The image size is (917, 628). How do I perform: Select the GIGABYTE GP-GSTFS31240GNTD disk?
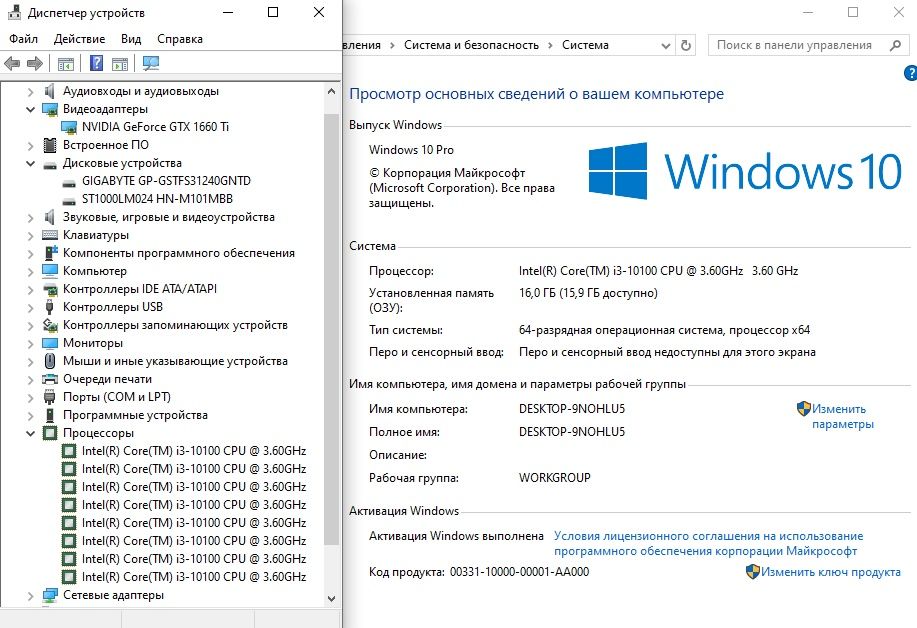coord(166,181)
